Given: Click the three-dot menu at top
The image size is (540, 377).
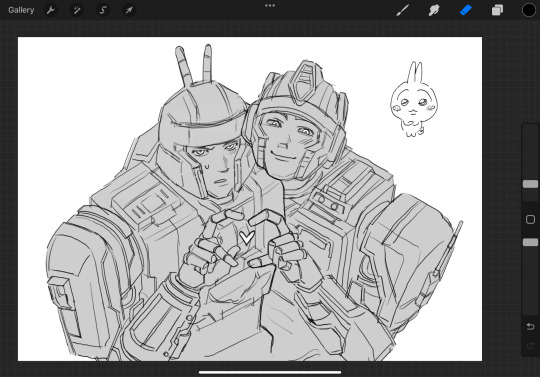Looking at the screenshot, I should tap(270, 6).
